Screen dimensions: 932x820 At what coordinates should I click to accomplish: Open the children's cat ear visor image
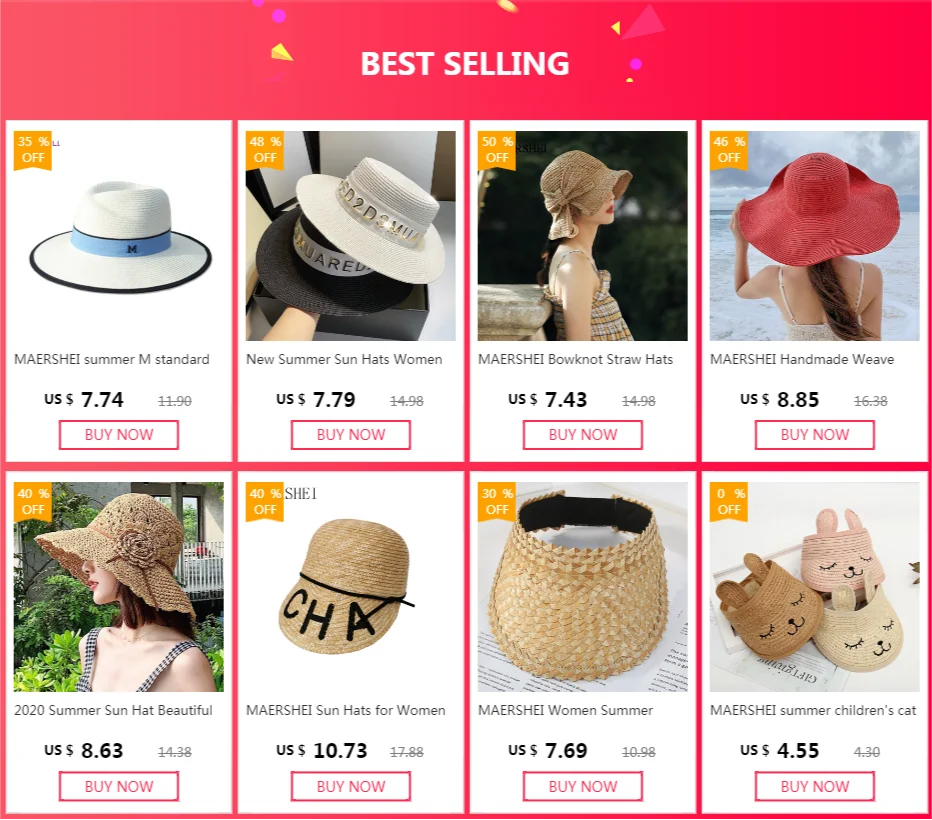click(814, 587)
